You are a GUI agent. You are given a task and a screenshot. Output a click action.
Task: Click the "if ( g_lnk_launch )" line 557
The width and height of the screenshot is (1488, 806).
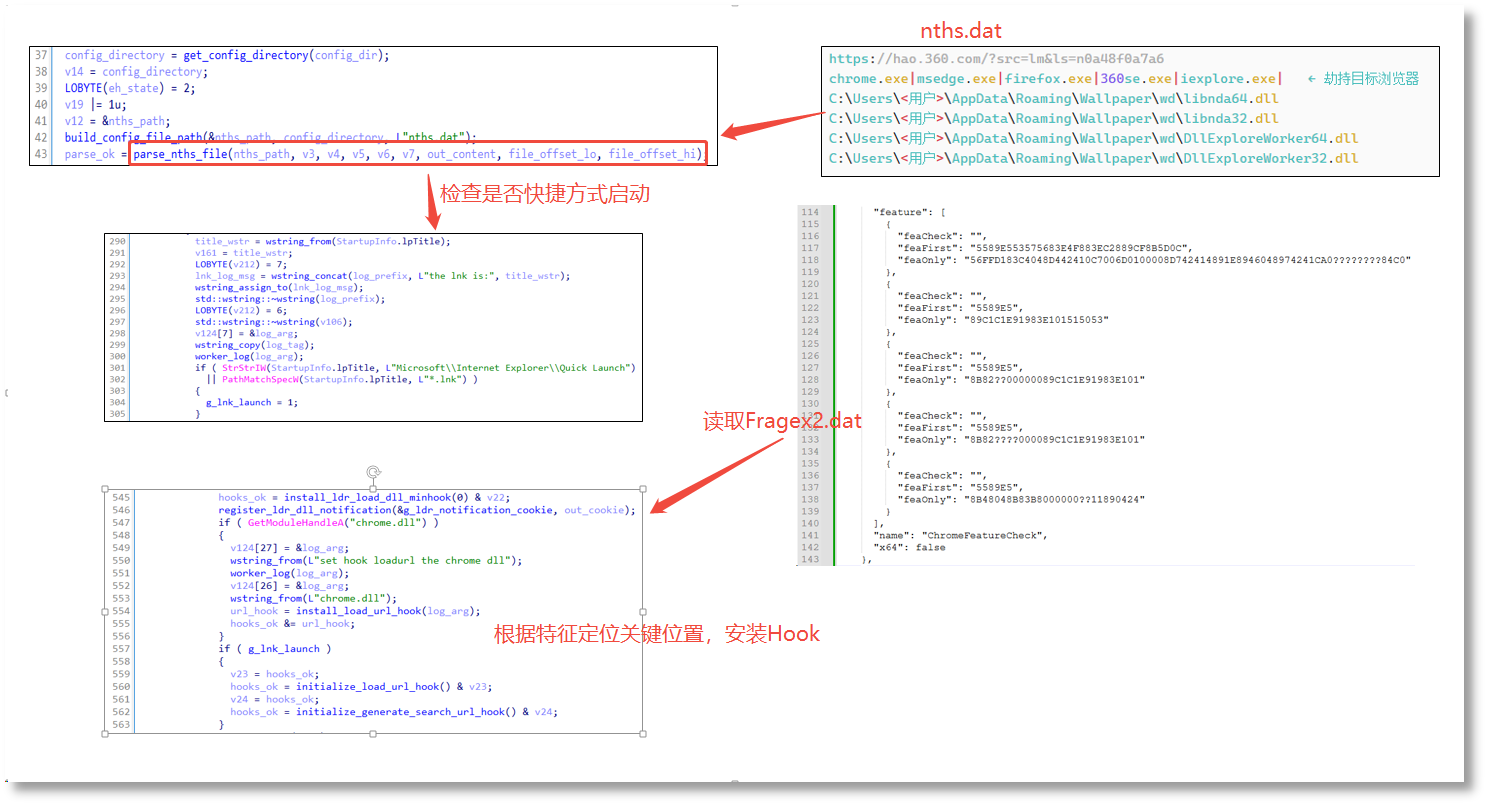(x=274, y=648)
